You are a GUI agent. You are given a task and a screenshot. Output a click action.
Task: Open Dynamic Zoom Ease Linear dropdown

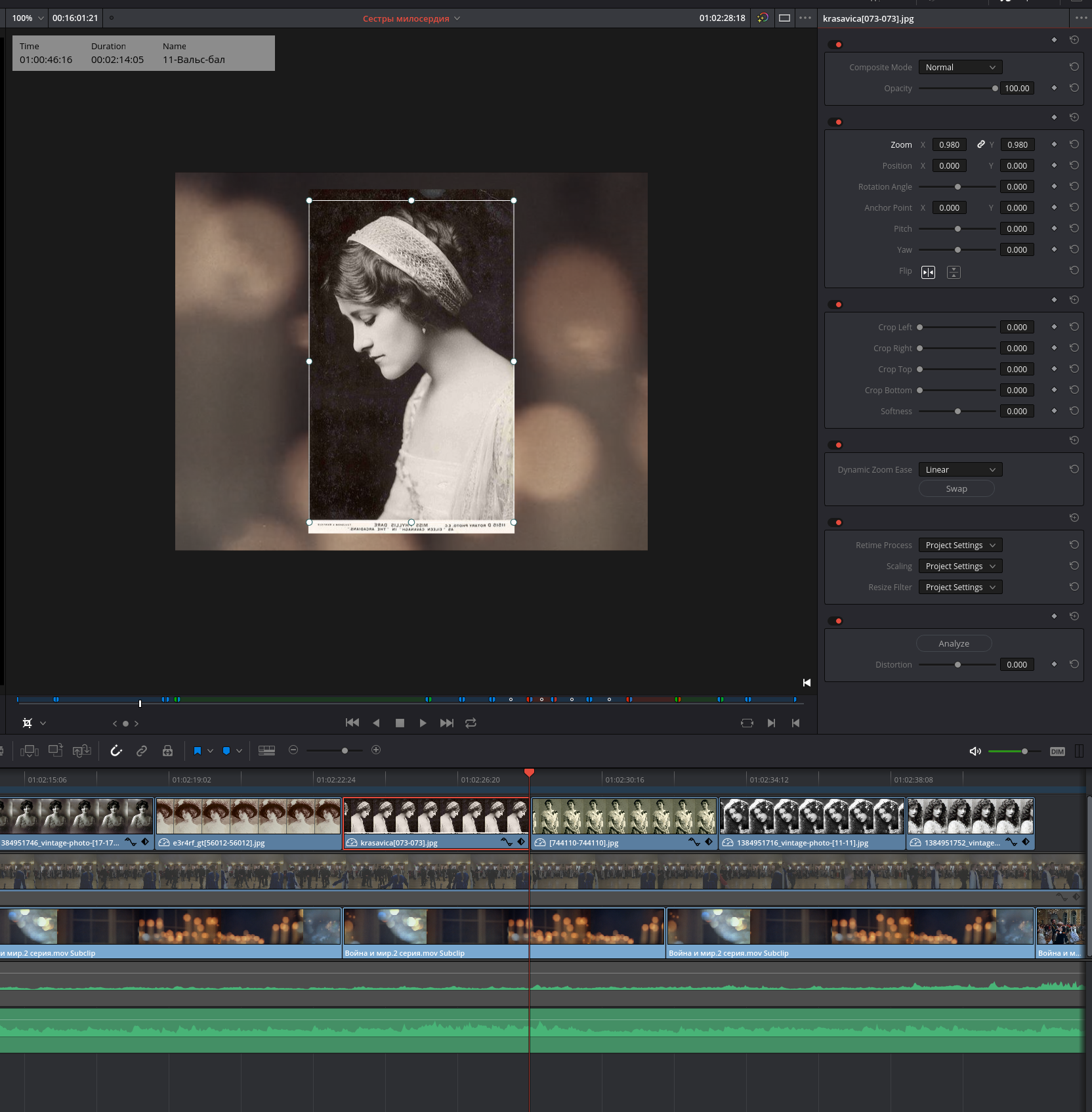(x=960, y=469)
